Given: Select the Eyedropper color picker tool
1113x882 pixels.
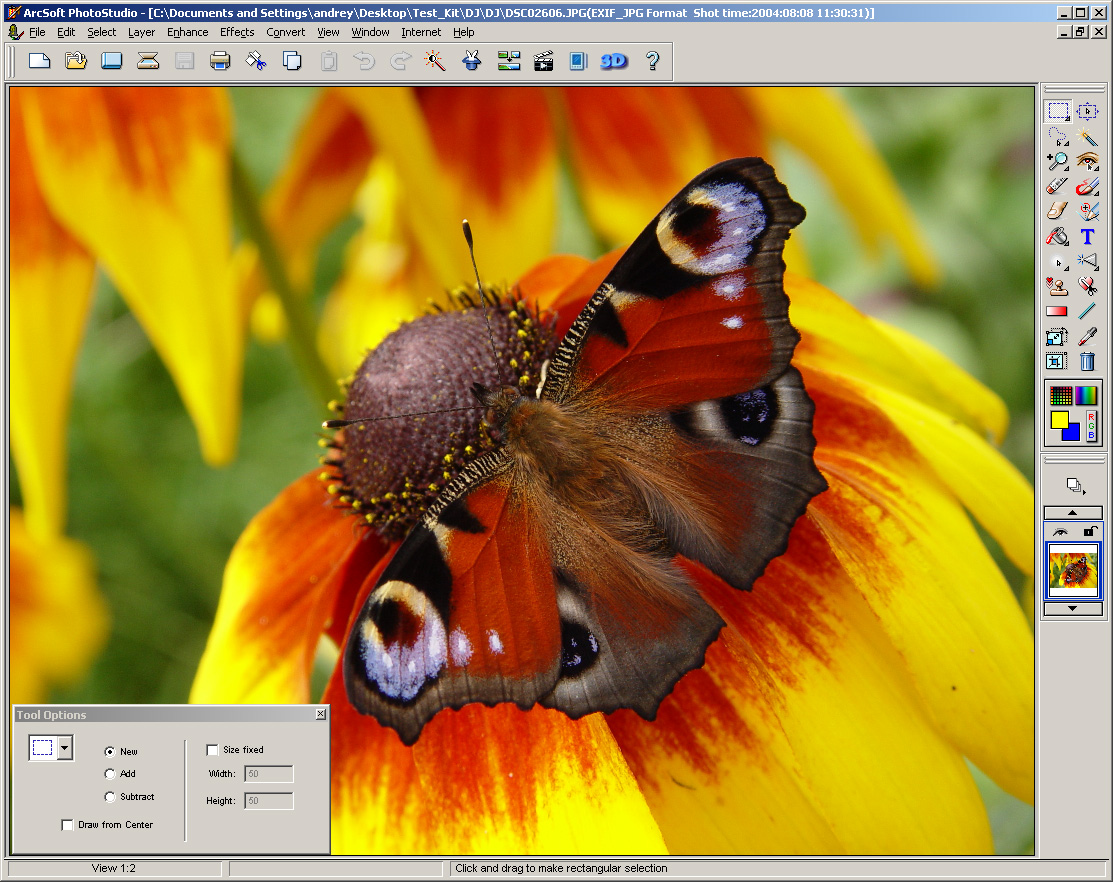Looking at the screenshot, I should (x=1087, y=336).
